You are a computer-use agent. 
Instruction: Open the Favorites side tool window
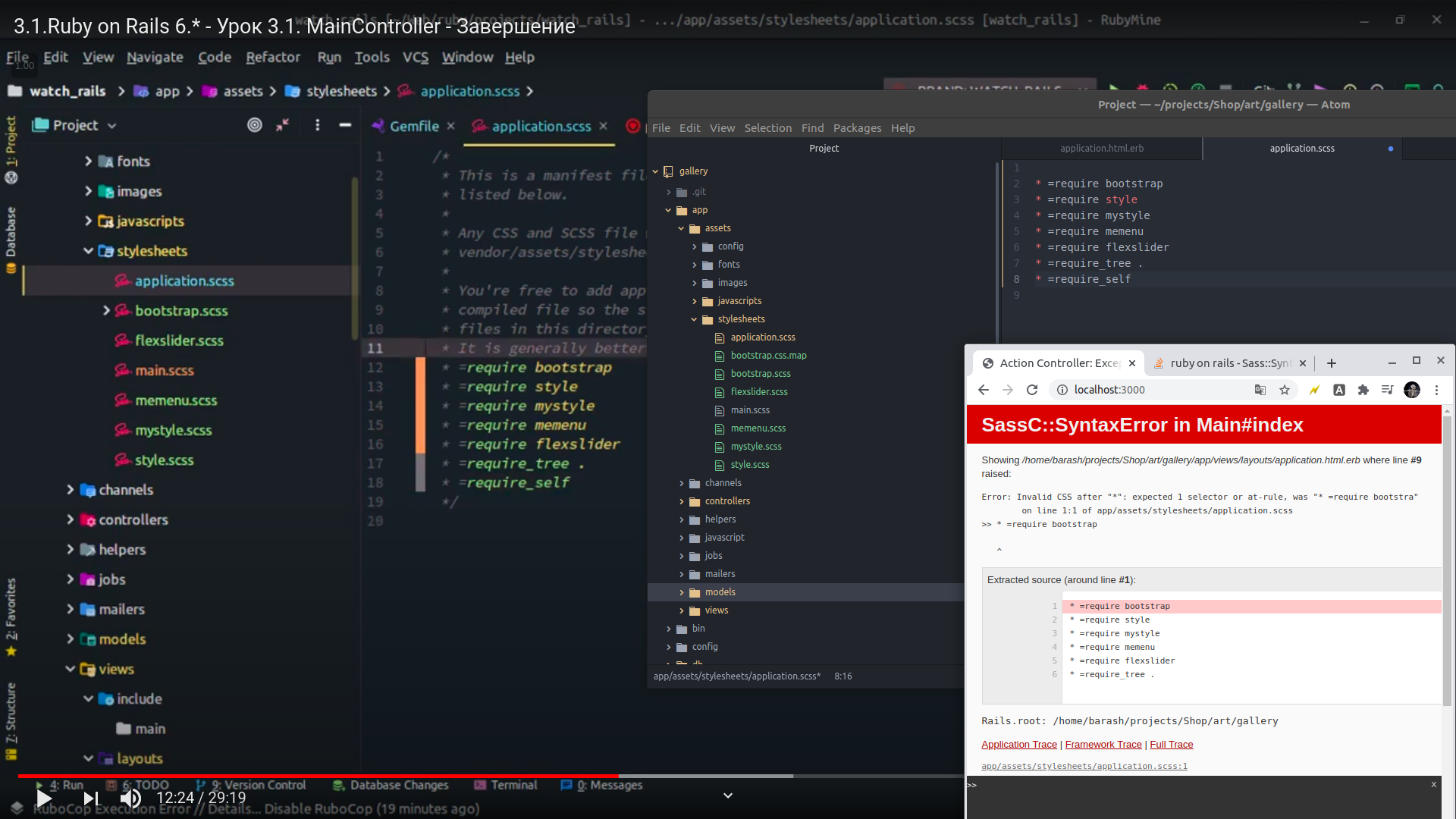(x=11, y=617)
